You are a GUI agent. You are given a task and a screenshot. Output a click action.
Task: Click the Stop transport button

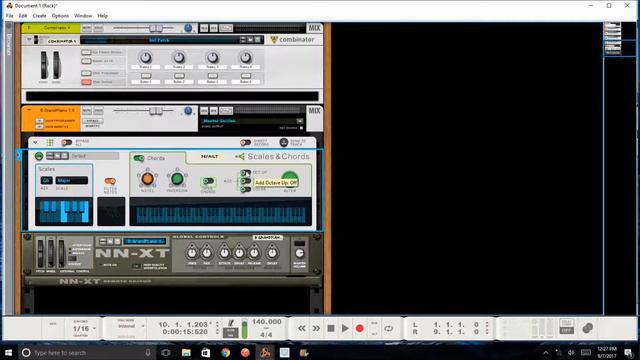click(x=331, y=328)
